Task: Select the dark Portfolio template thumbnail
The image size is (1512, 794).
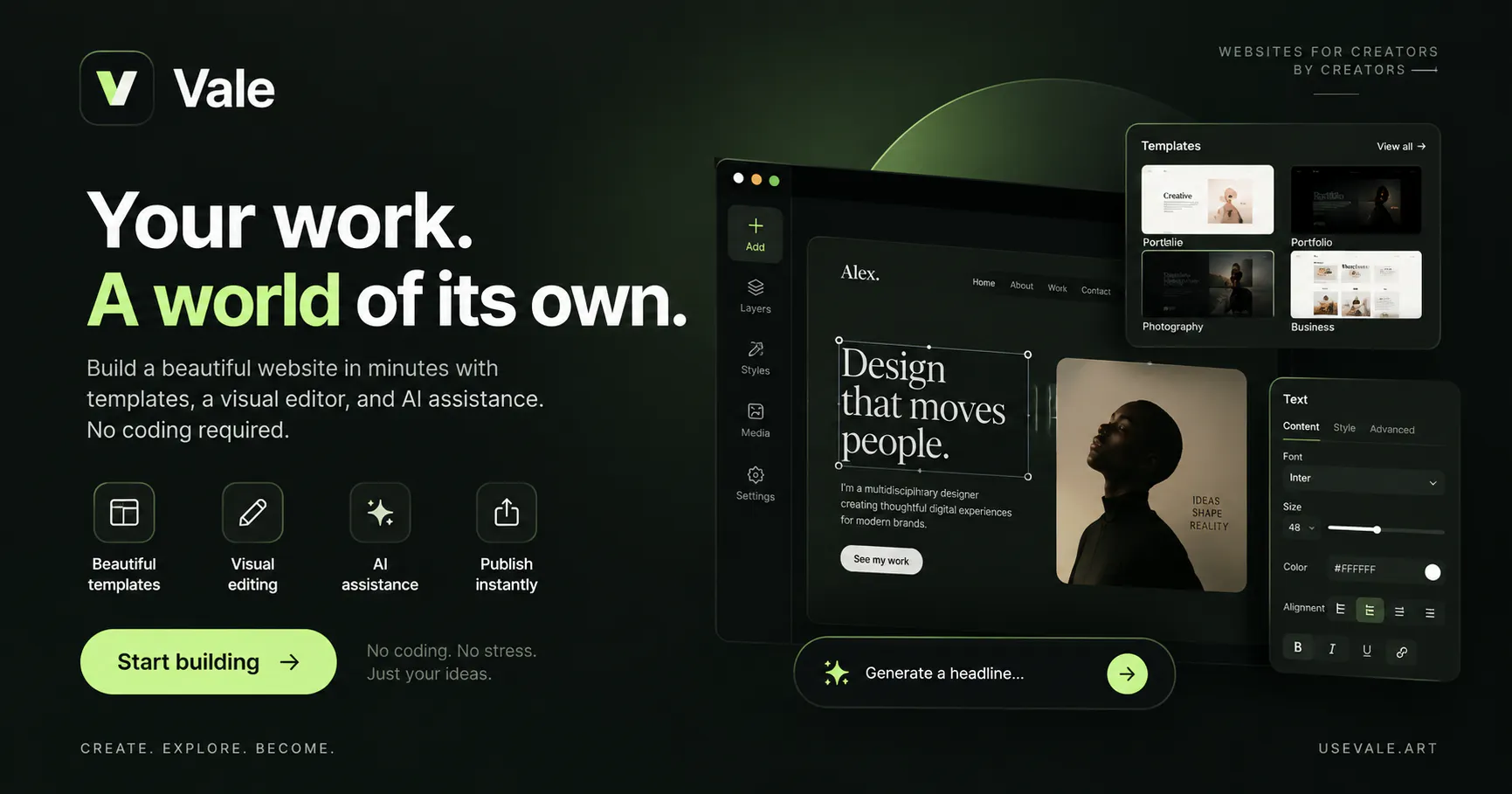Action: [1356, 199]
